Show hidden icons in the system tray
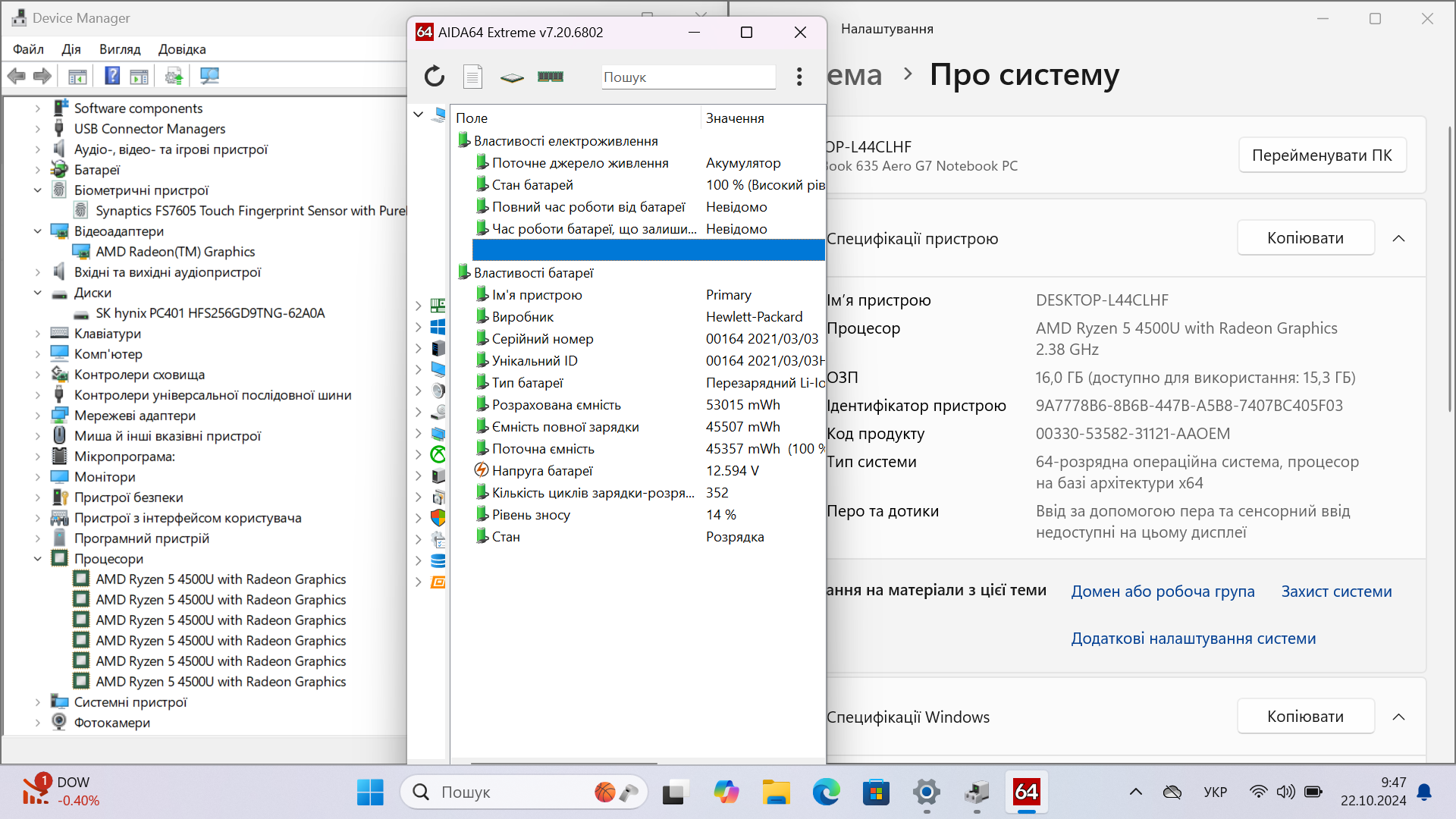Screen dimensions: 1456x819 [1136, 792]
